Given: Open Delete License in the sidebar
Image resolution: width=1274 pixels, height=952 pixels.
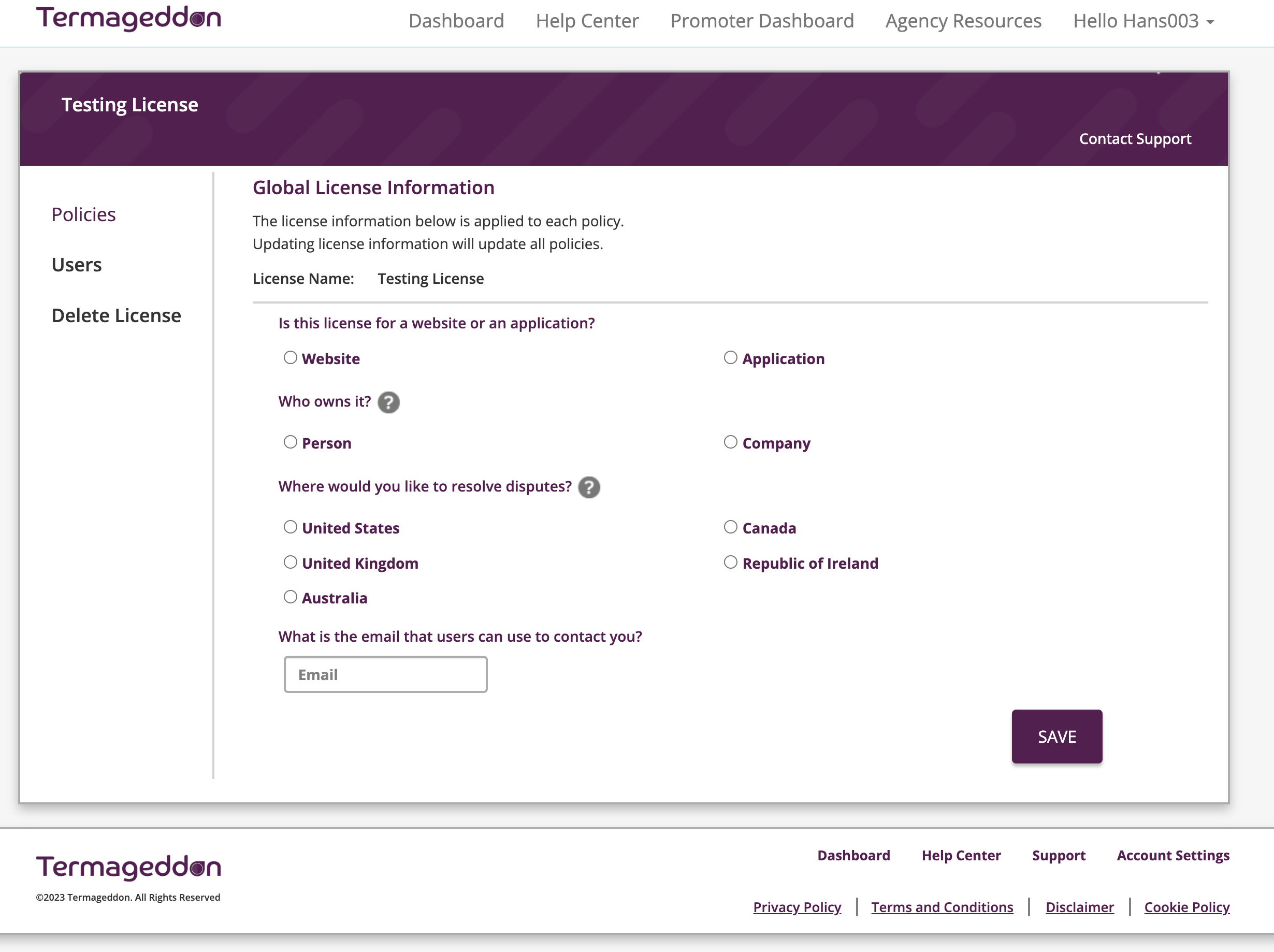Looking at the screenshot, I should 117,315.
